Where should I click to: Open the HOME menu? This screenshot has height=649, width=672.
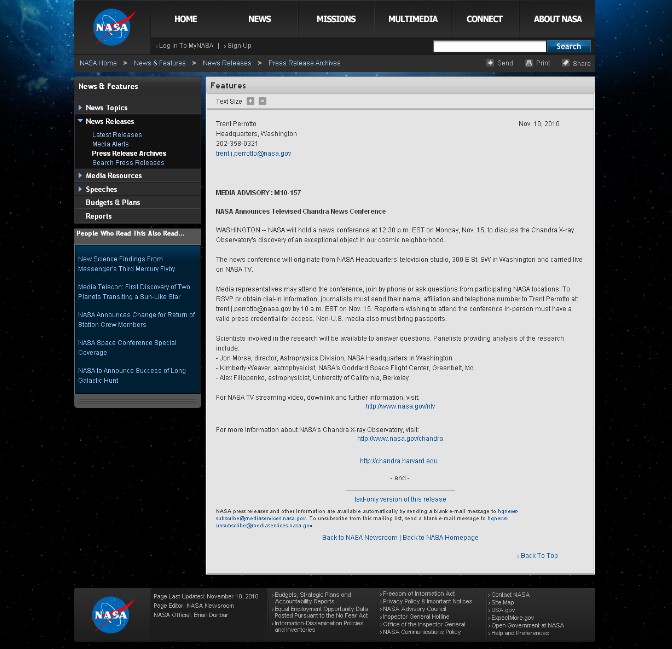(186, 19)
